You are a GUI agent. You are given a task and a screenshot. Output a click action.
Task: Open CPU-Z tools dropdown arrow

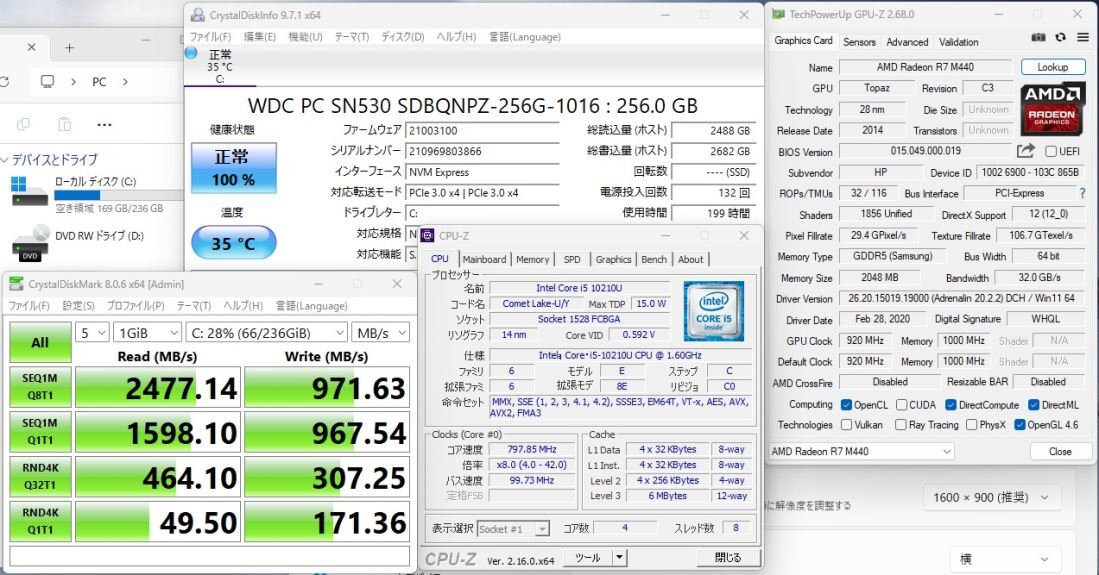click(619, 557)
